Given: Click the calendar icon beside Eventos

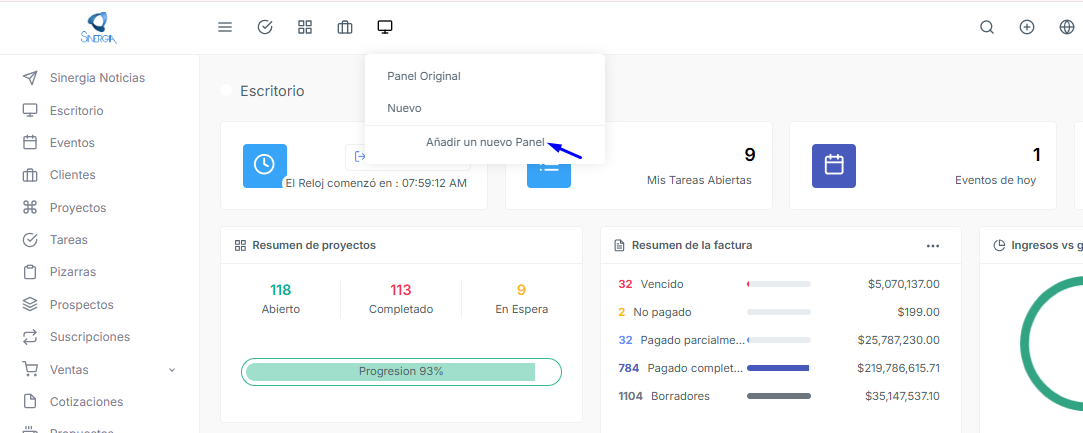Looking at the screenshot, I should 30,143.
